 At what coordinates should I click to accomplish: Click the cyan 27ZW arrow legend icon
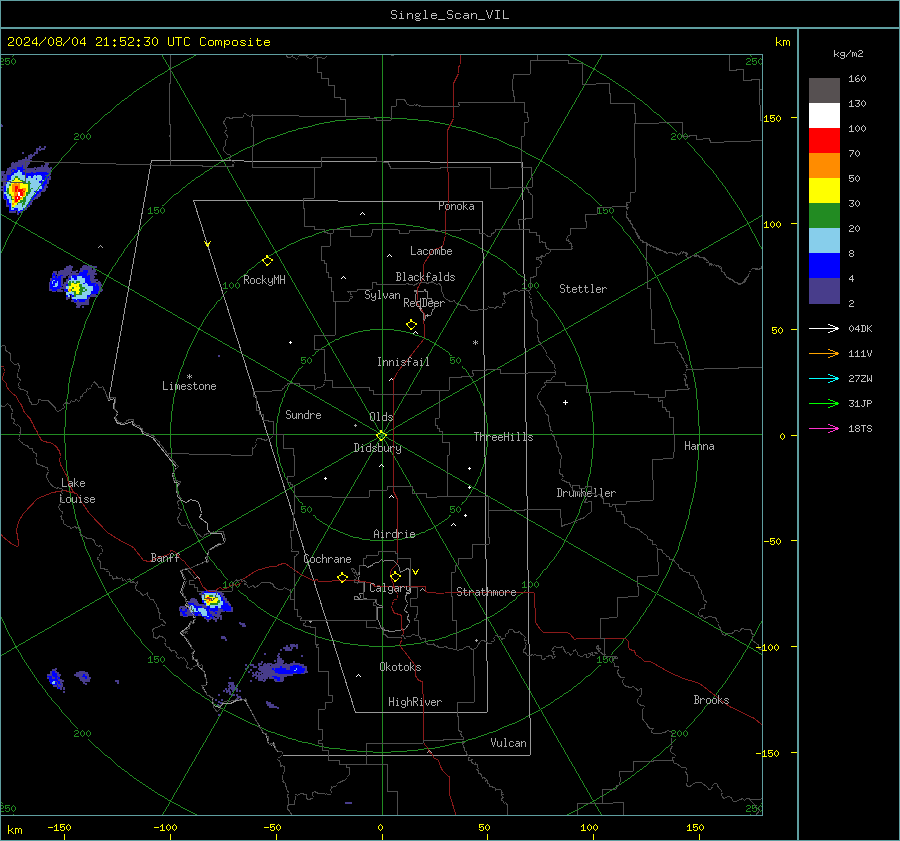824,379
